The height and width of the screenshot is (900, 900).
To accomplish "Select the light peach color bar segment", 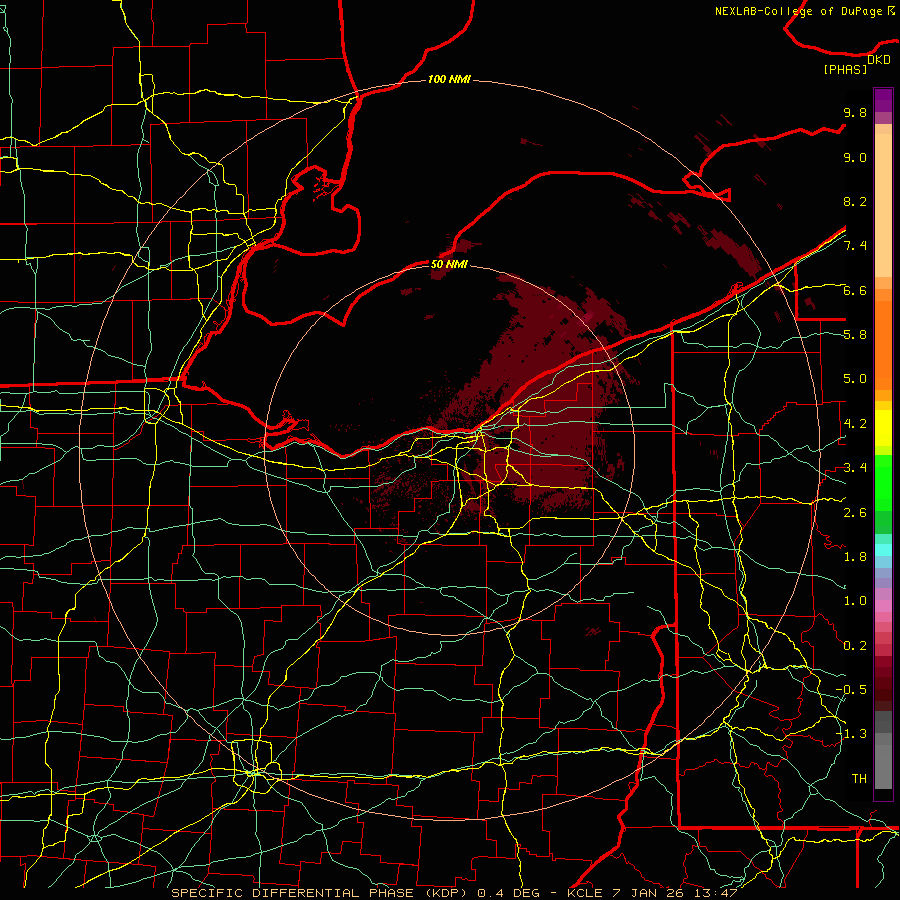I will tap(883, 205).
